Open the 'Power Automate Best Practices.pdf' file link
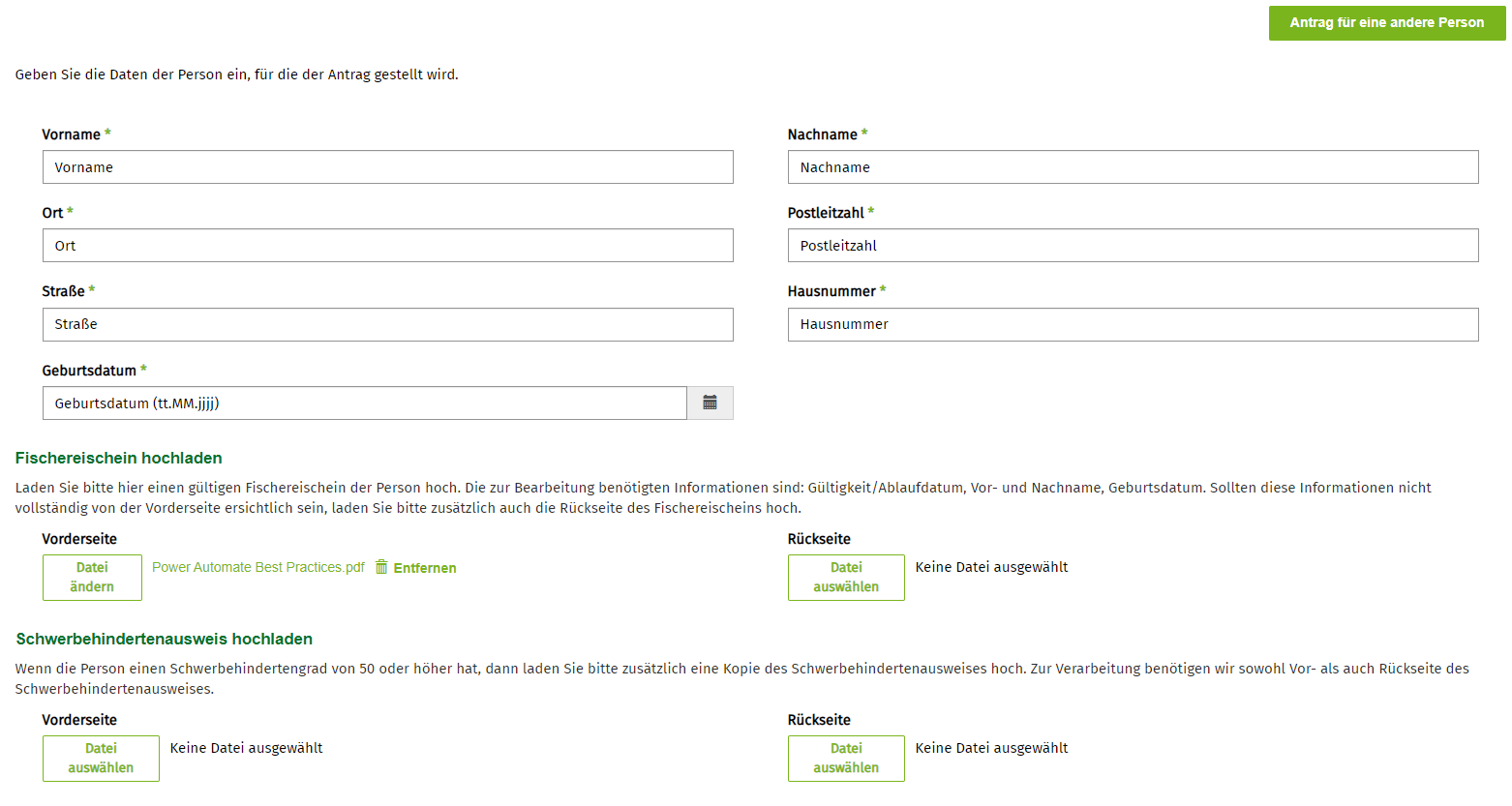Image resolution: width=1512 pixels, height=806 pixels. (x=258, y=567)
